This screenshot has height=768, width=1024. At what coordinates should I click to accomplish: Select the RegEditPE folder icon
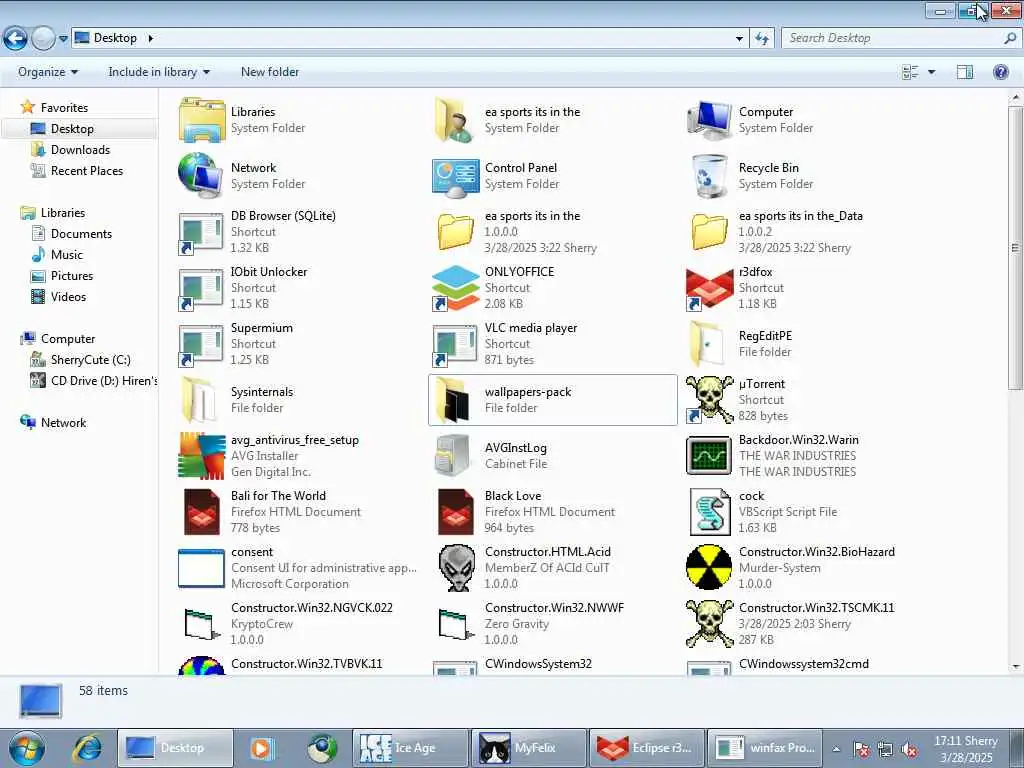708,344
